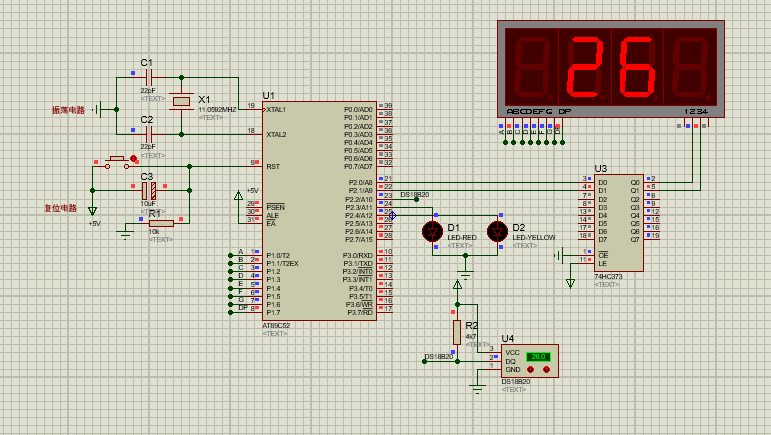Screen dimensions: 771x435
Task: Click the ground symbol left of R1
Action: [125, 233]
